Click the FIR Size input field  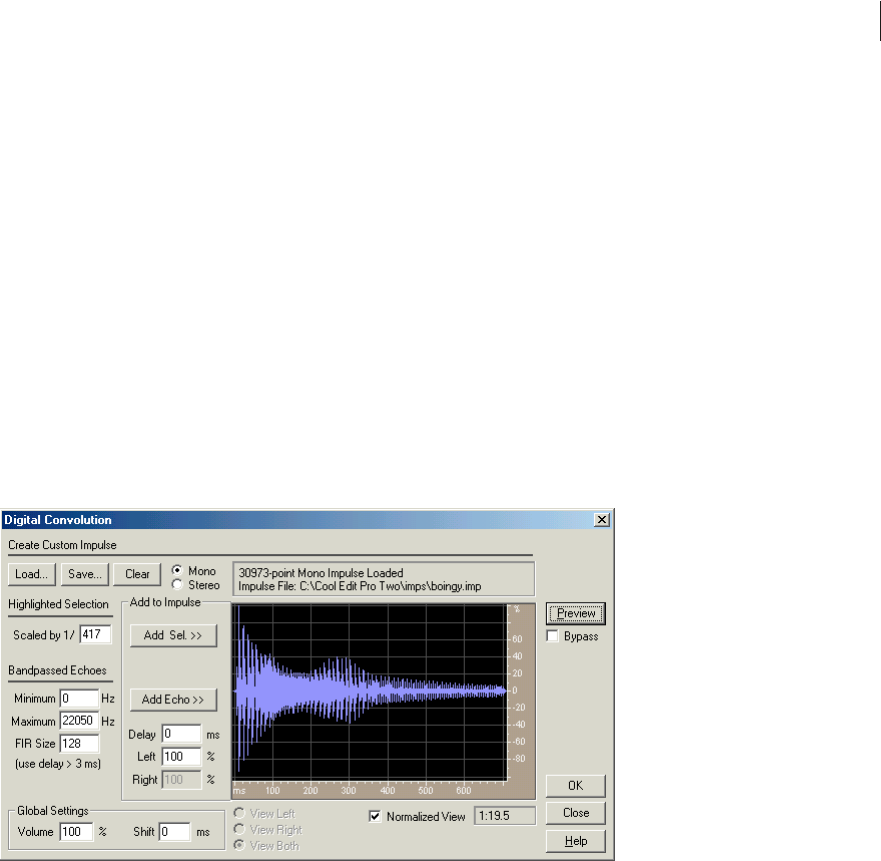click(x=79, y=744)
